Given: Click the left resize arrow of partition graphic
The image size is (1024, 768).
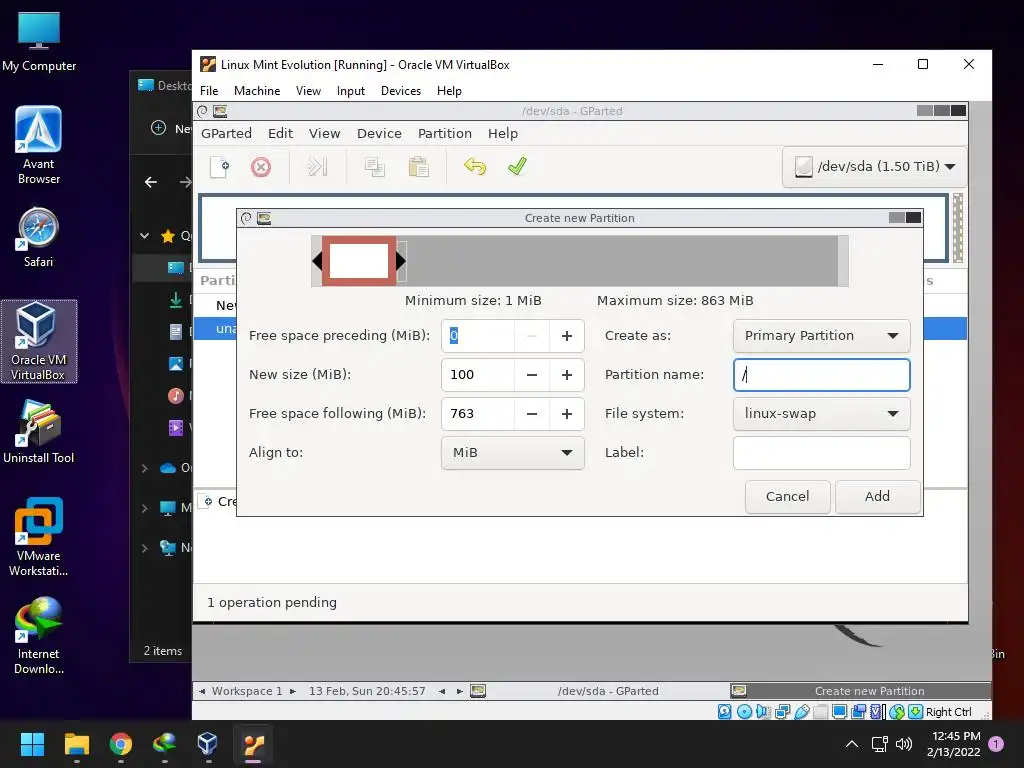Looking at the screenshot, I should point(317,261).
